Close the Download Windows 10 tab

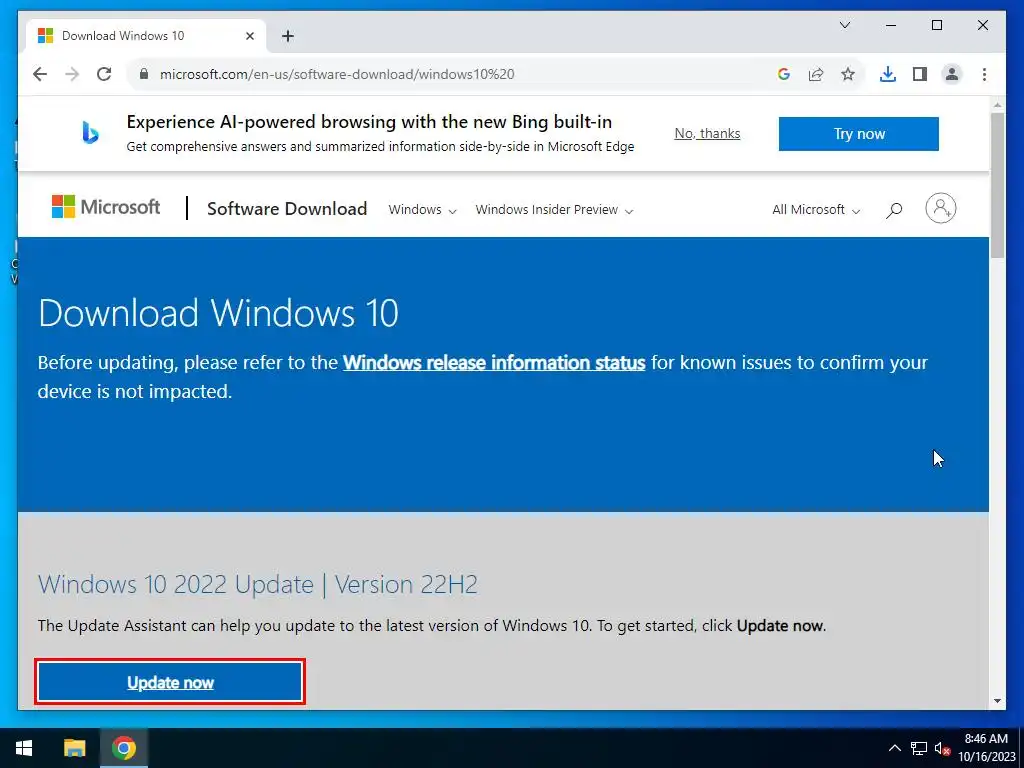(249, 36)
